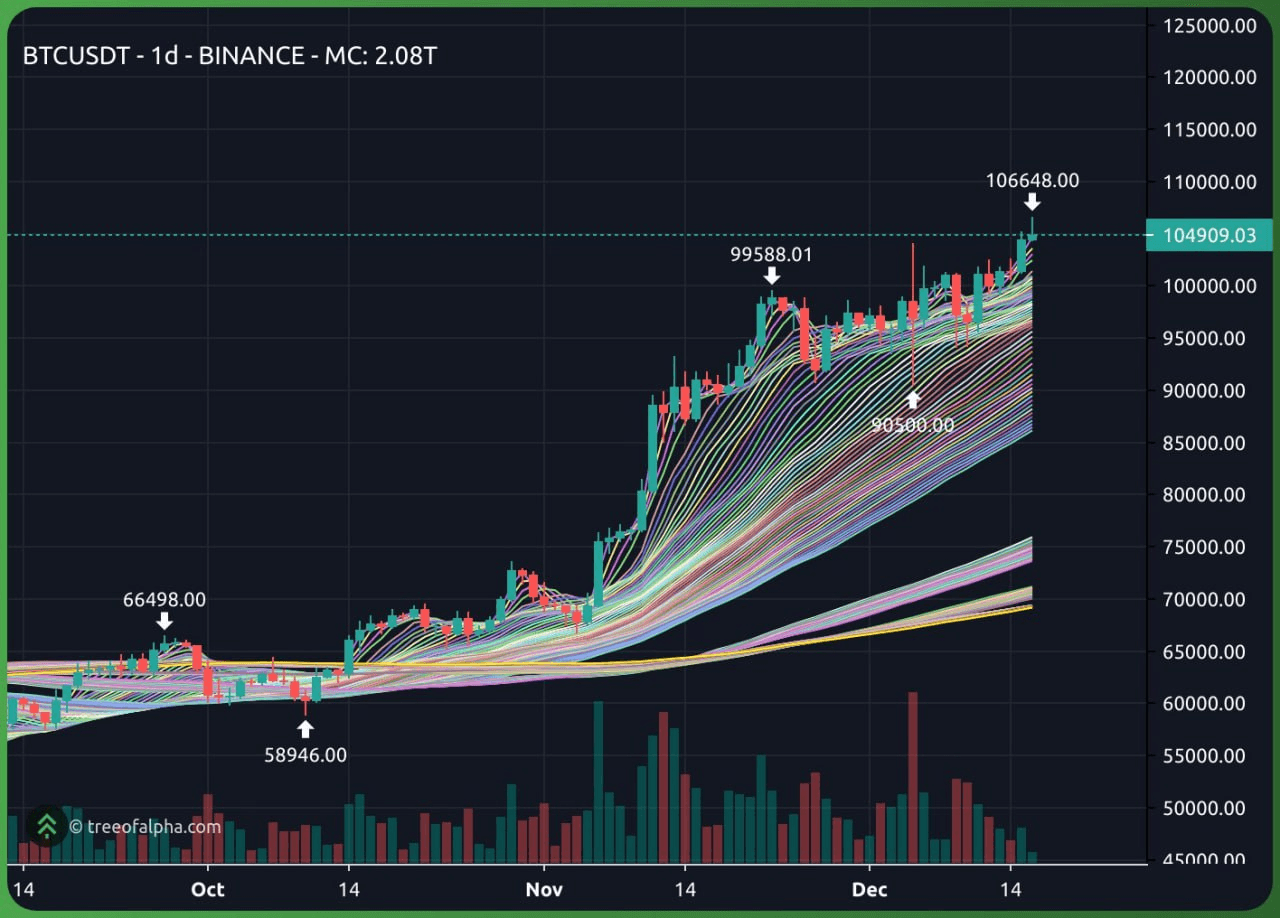Click the 66498.00 high annotation
Screen dimensions: 1280x918
(x=164, y=600)
